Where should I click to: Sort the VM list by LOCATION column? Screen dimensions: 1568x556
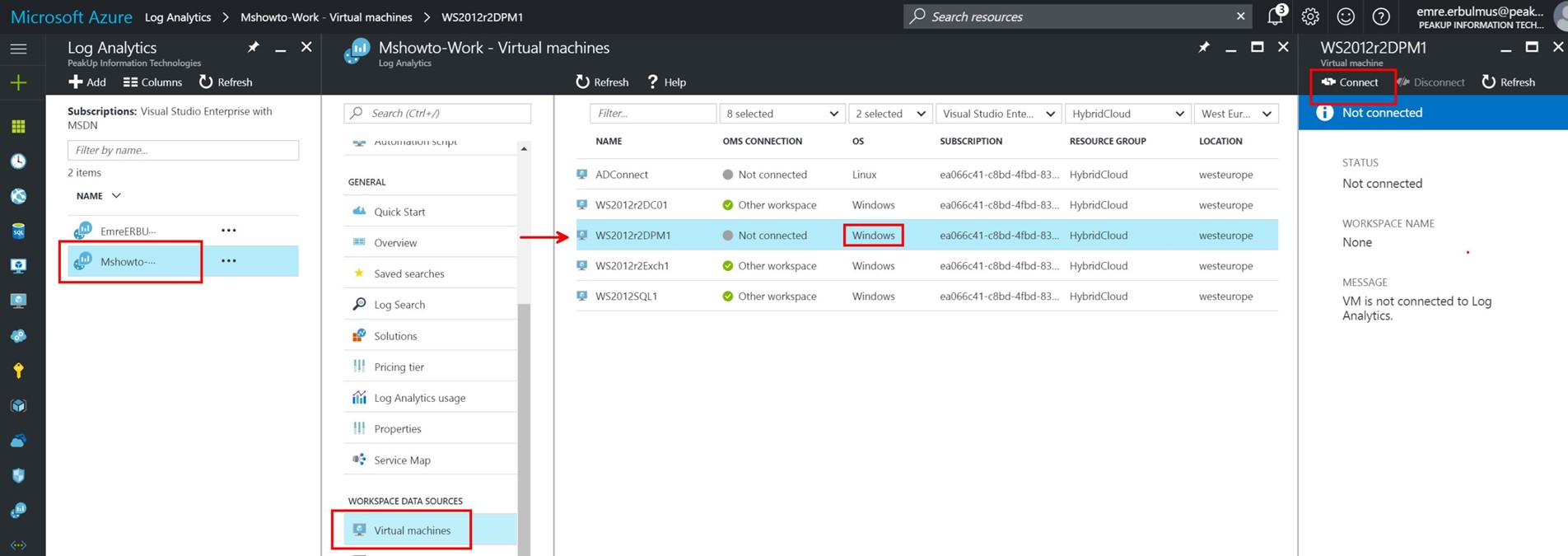(1220, 142)
